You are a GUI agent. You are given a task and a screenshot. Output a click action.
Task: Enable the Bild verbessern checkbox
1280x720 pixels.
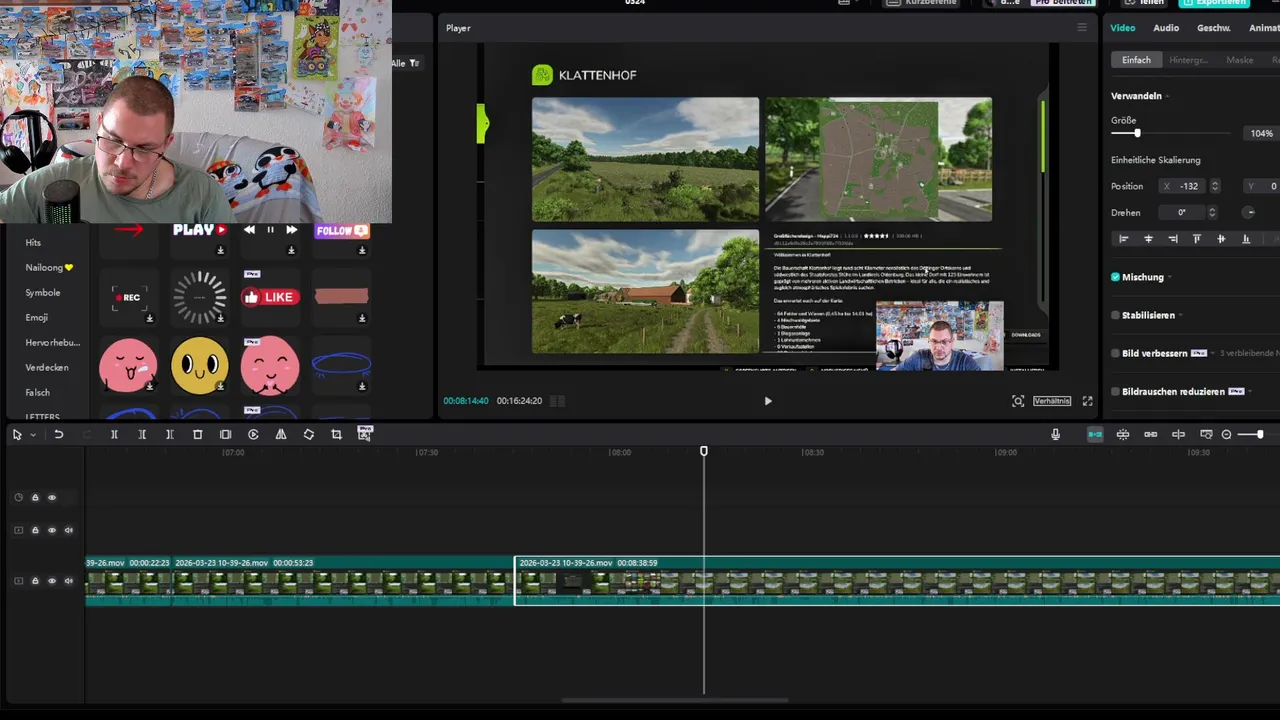pos(1115,353)
